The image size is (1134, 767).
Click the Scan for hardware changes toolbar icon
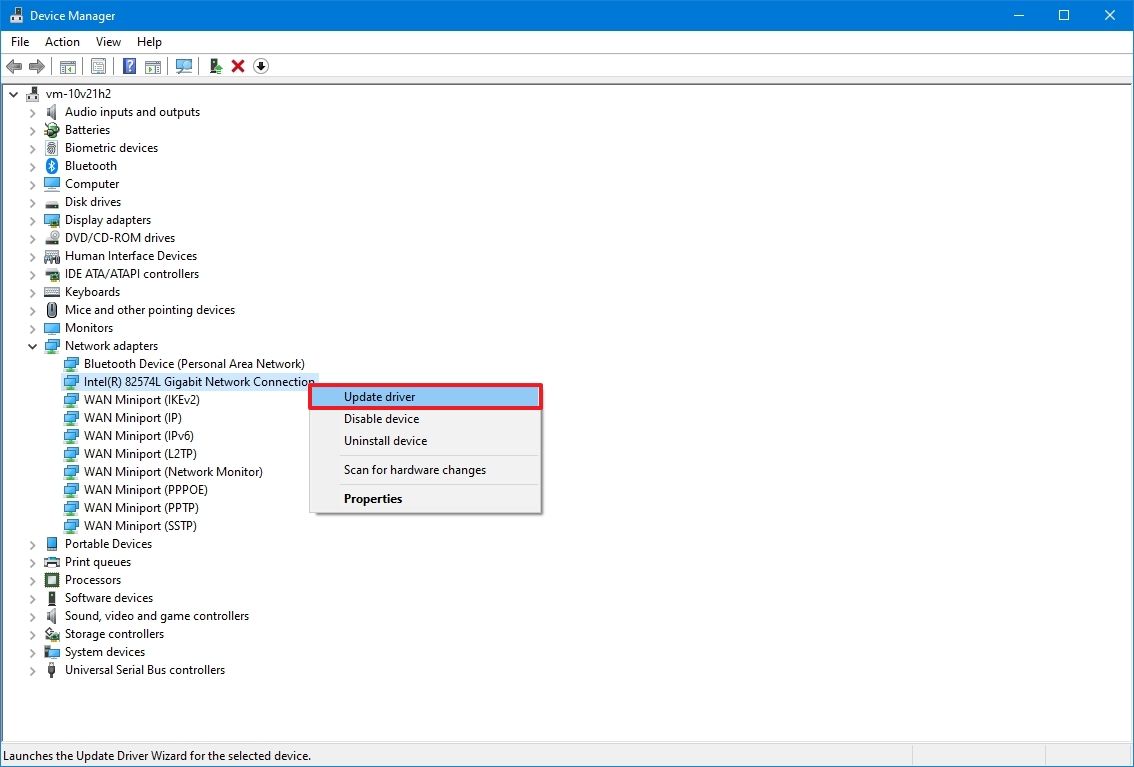coord(184,66)
